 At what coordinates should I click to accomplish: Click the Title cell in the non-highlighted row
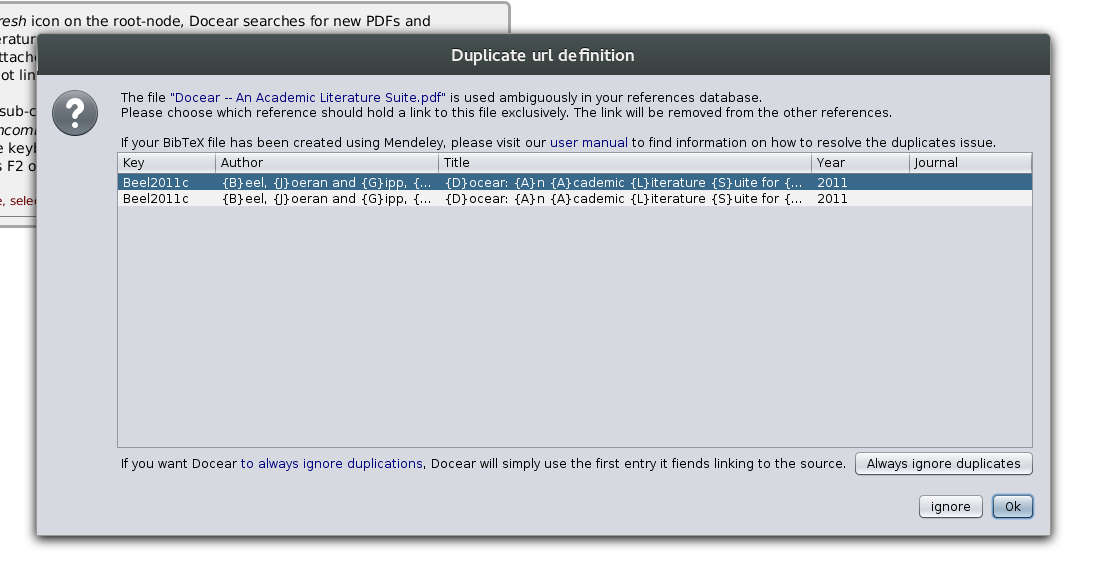coord(625,199)
